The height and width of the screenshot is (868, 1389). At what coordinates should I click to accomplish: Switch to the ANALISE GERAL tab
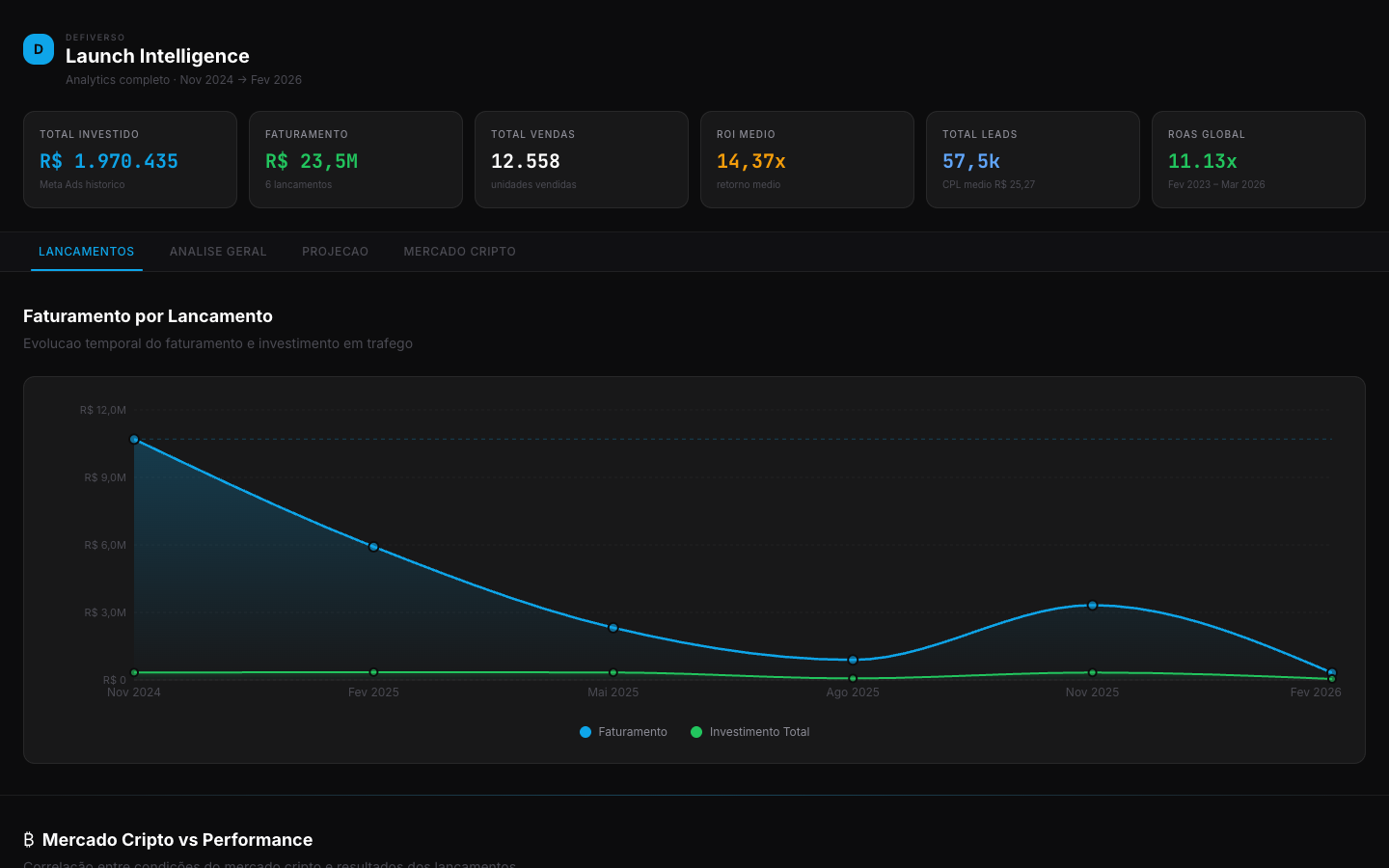218,251
